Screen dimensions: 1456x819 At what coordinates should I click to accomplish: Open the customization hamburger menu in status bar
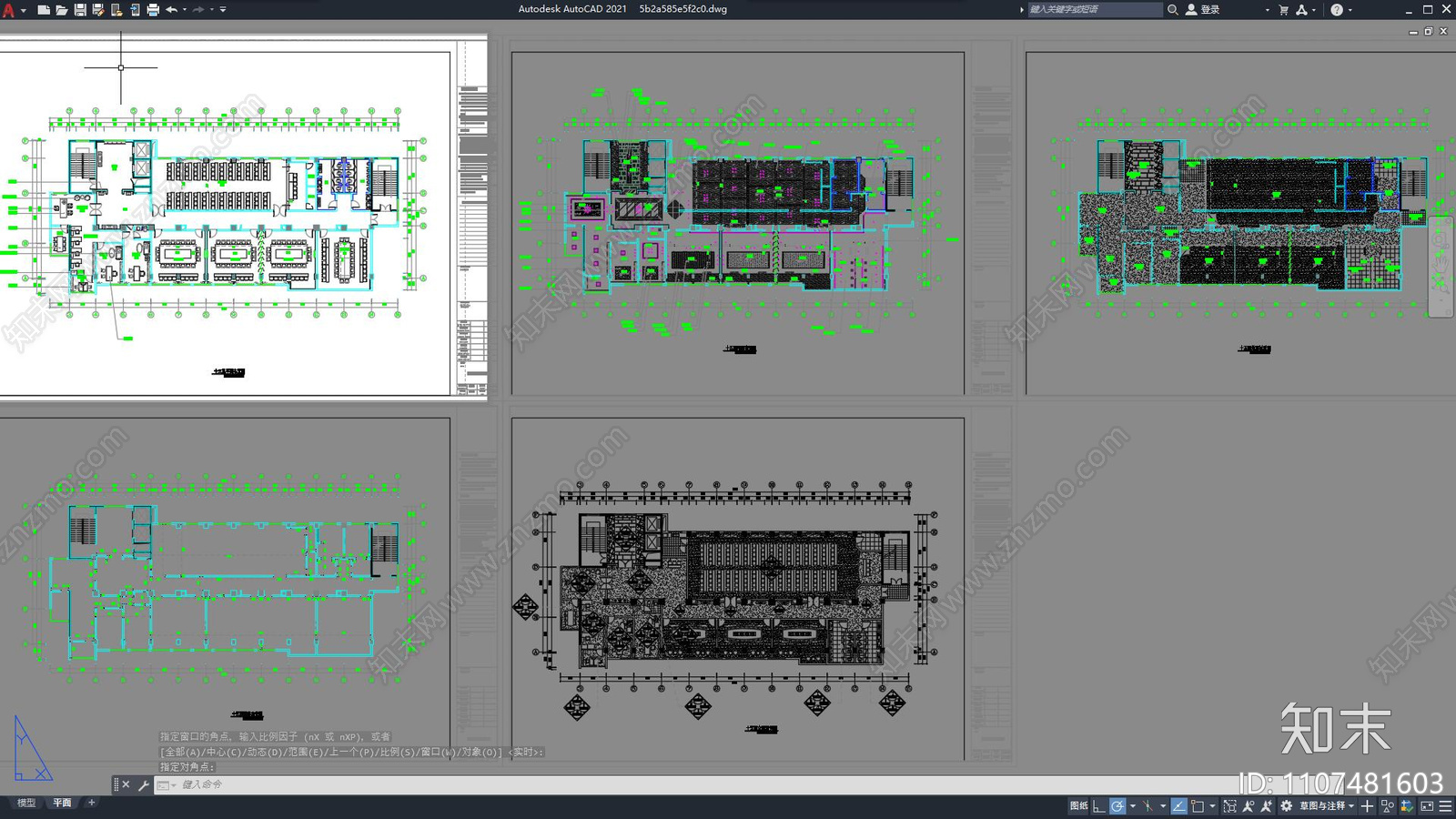[x=1445, y=806]
